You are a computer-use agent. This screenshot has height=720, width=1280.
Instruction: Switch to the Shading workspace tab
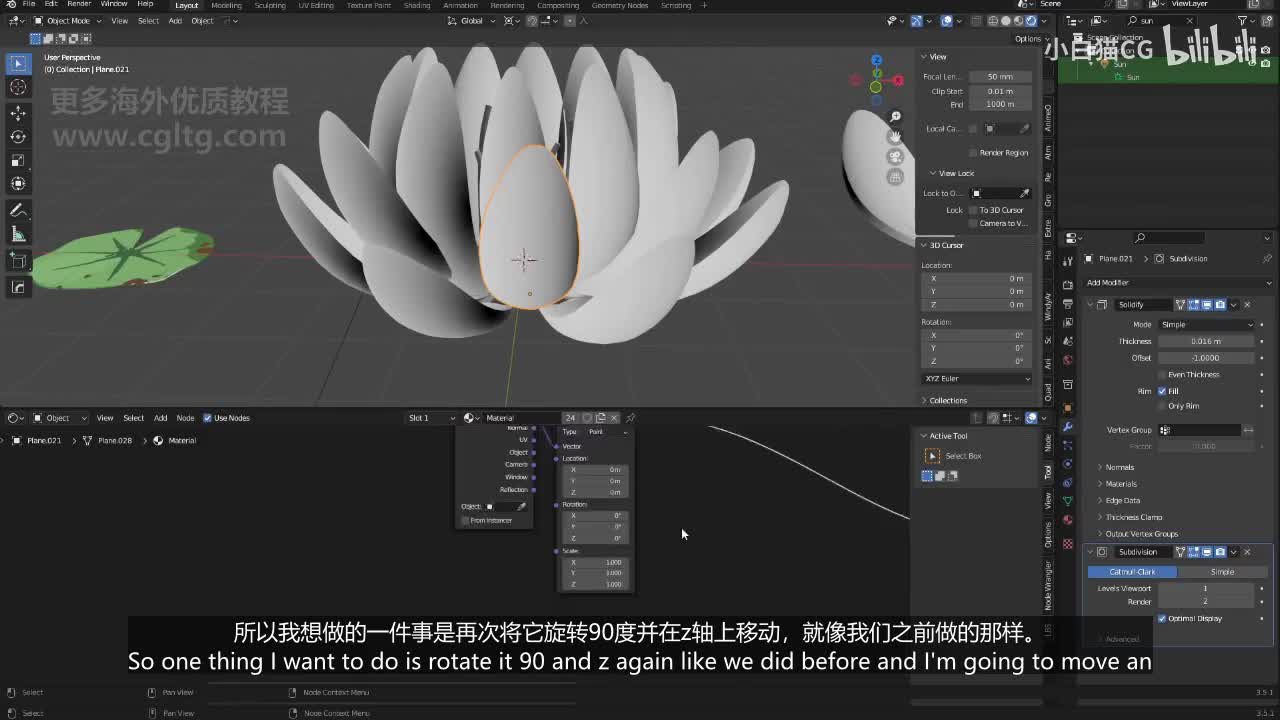pyautogui.click(x=416, y=5)
